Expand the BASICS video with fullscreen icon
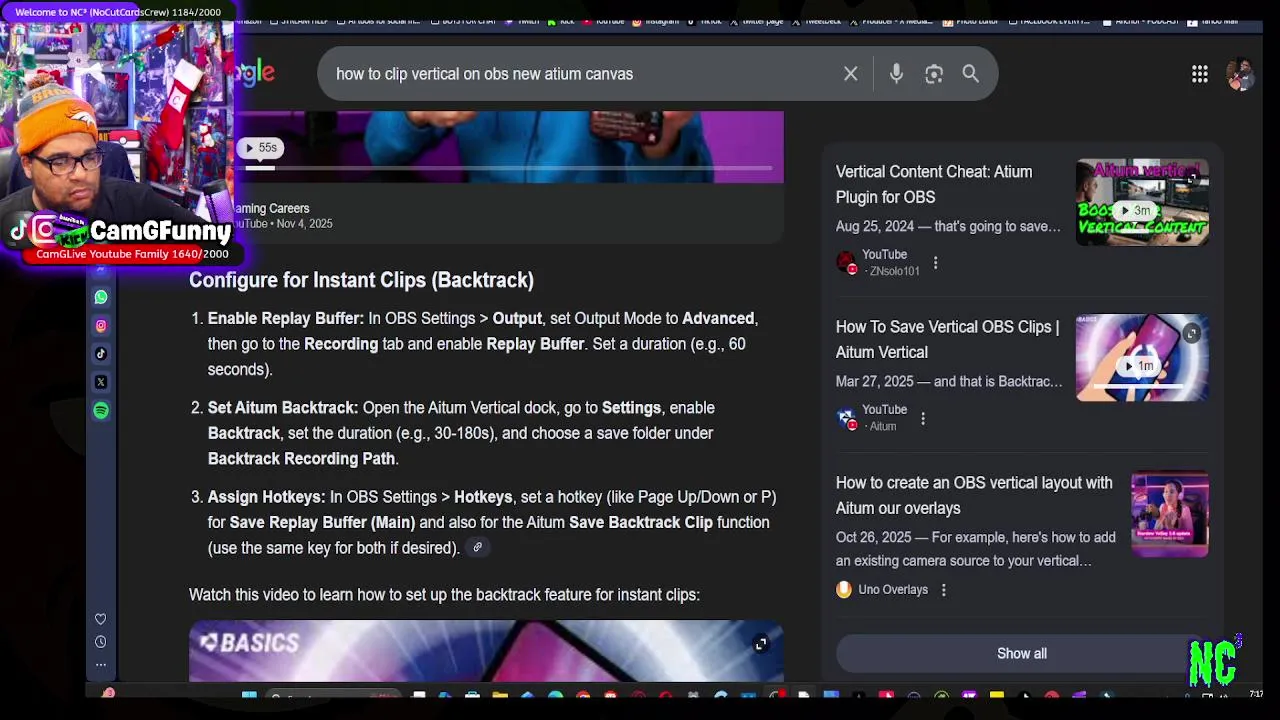Screen dimensions: 1280x720 click(760, 644)
